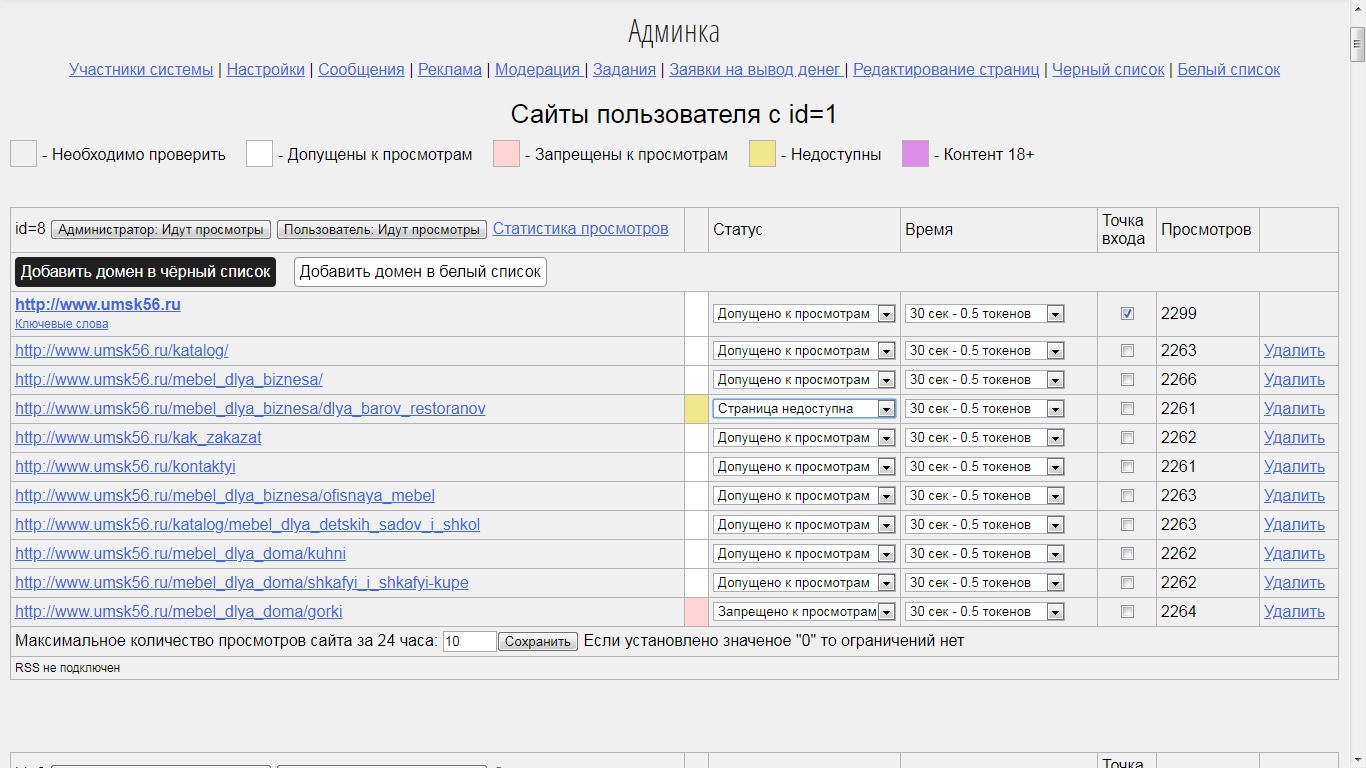Tick entry point checkbox for detskih_sadov_i_shkol row
The image size is (1366, 768).
[x=1128, y=525]
